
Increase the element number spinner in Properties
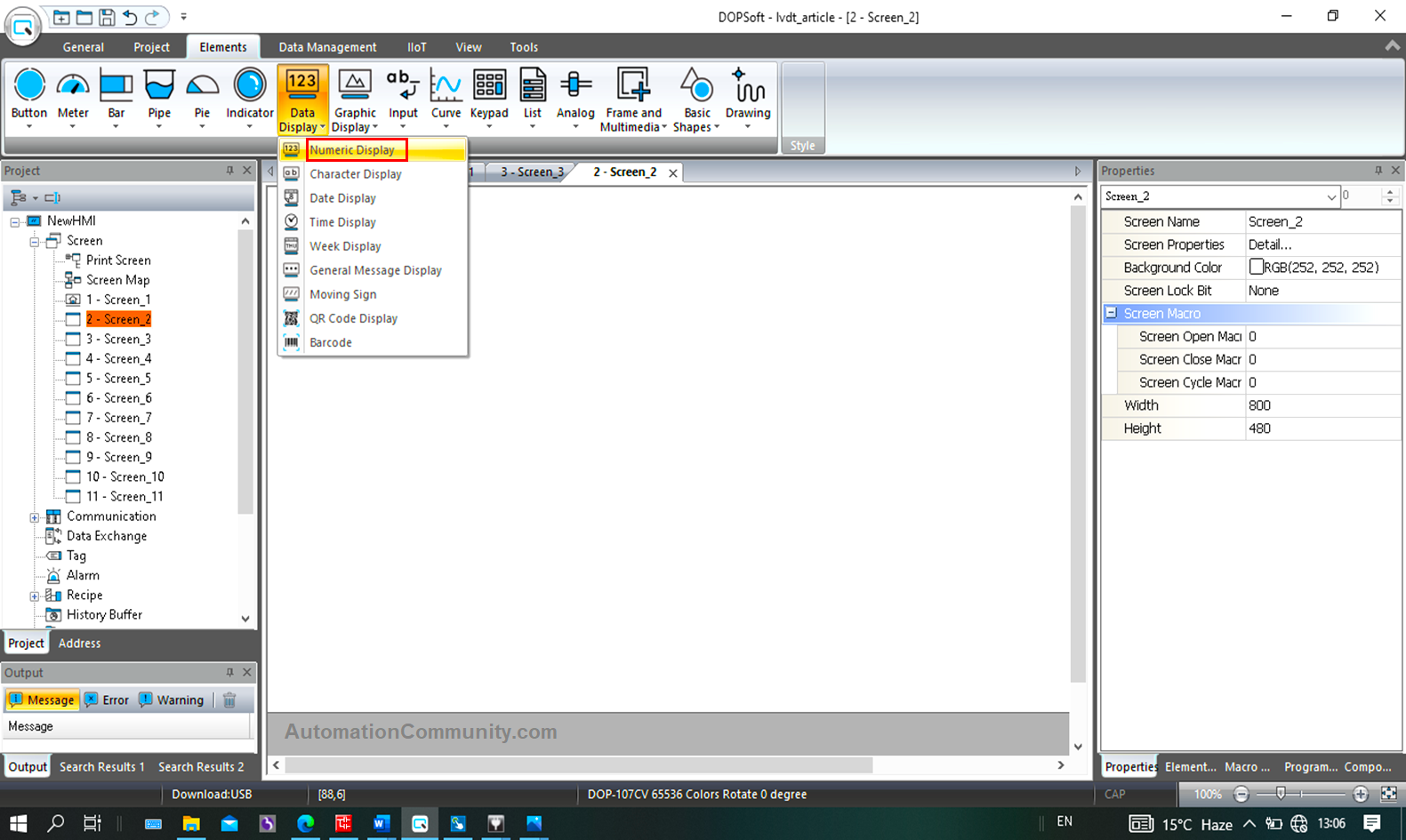click(1390, 191)
